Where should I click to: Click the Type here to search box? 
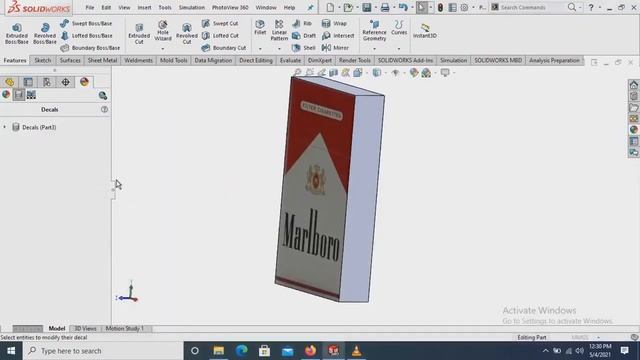coord(103,351)
